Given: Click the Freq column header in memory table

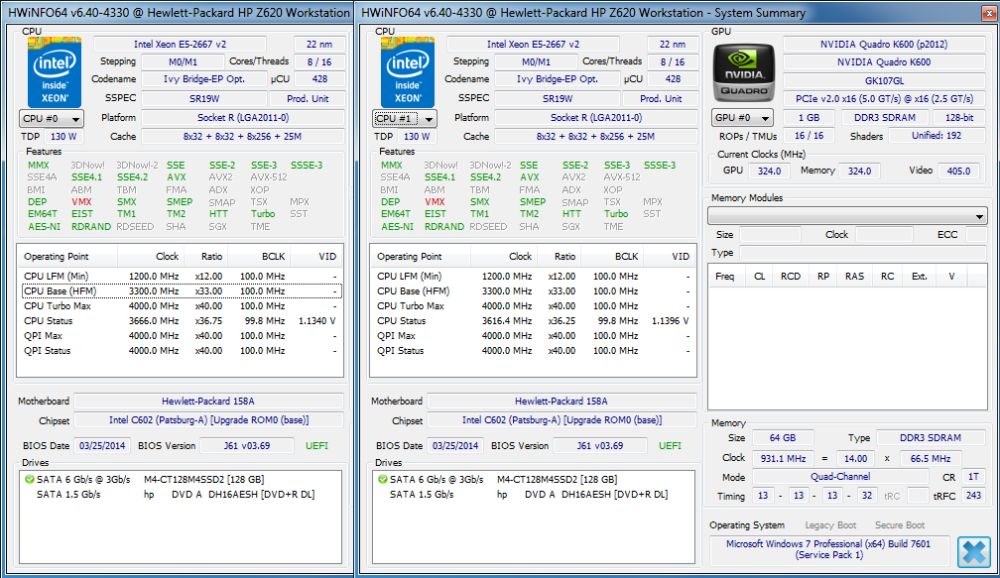Looking at the screenshot, I should click(724, 276).
